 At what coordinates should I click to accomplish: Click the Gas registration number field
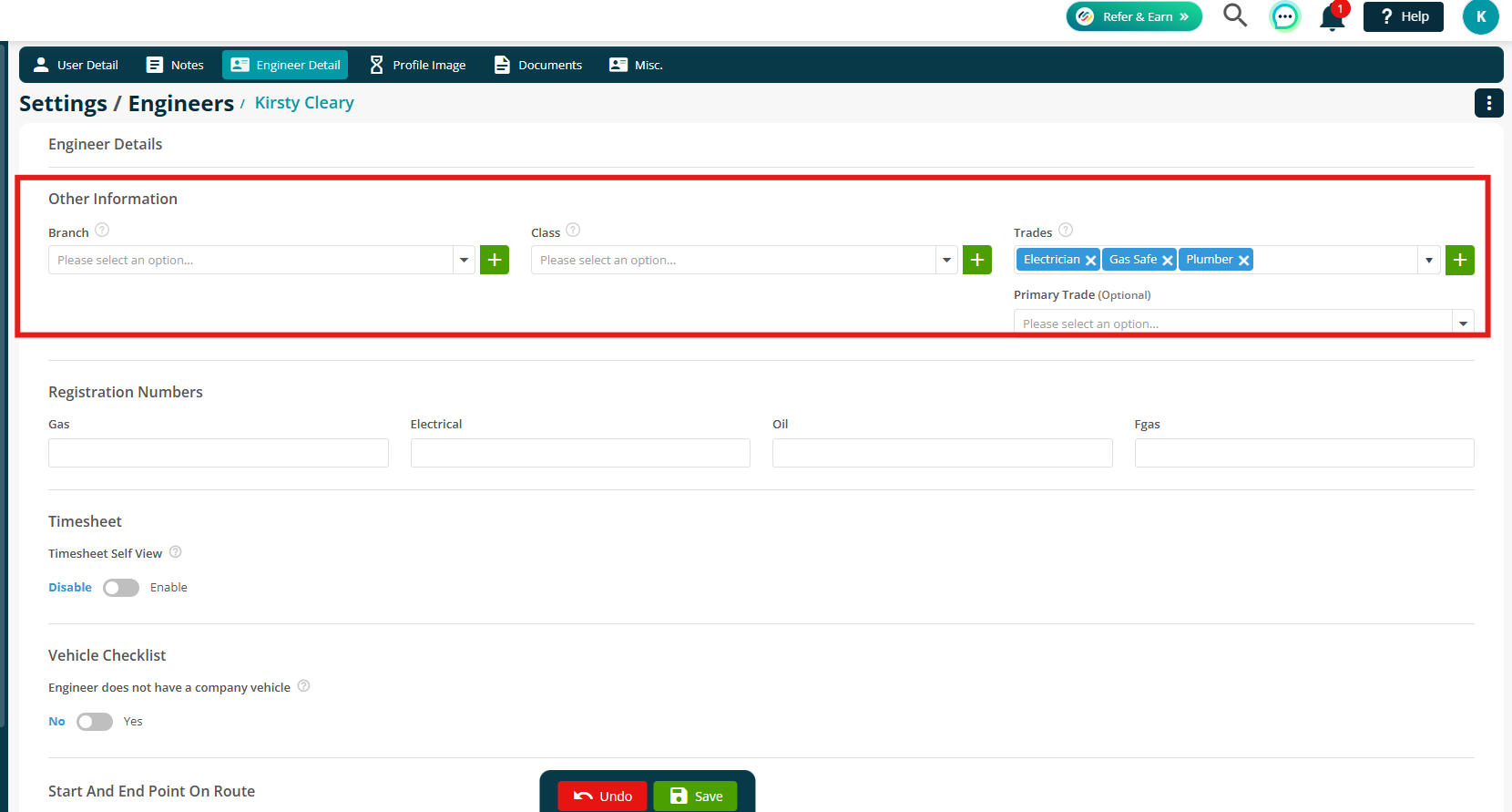point(219,453)
